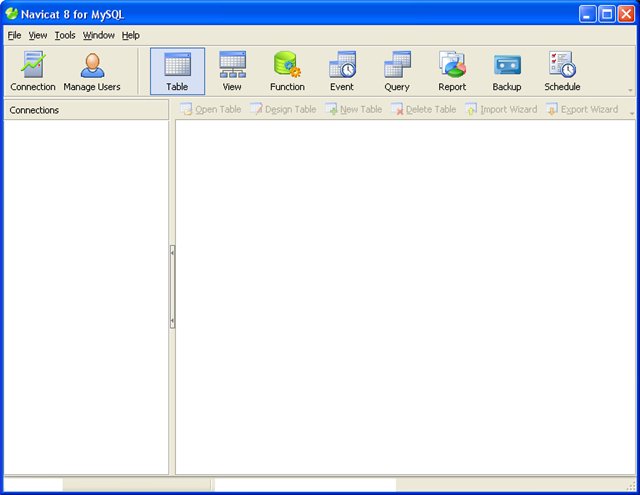Open the Window menu

pos(99,36)
